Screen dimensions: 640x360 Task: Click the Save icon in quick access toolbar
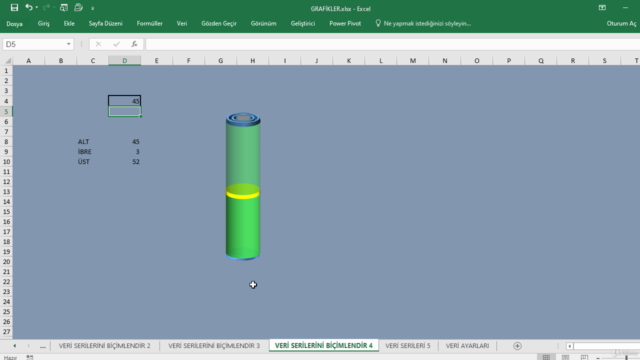click(x=14, y=7)
